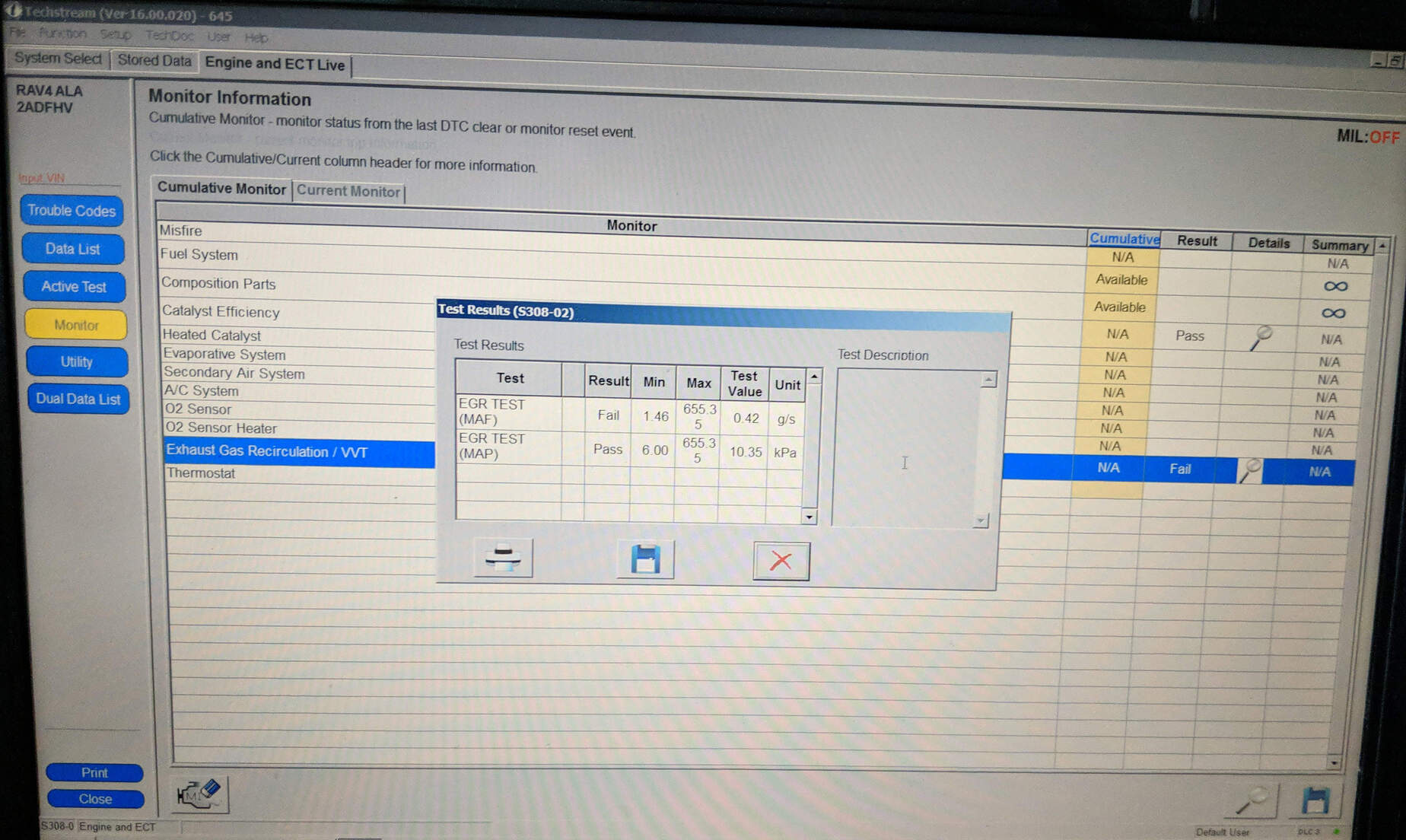This screenshot has height=840, width=1406.
Task: Click the printer icon in Test Results dialog
Action: point(503,558)
